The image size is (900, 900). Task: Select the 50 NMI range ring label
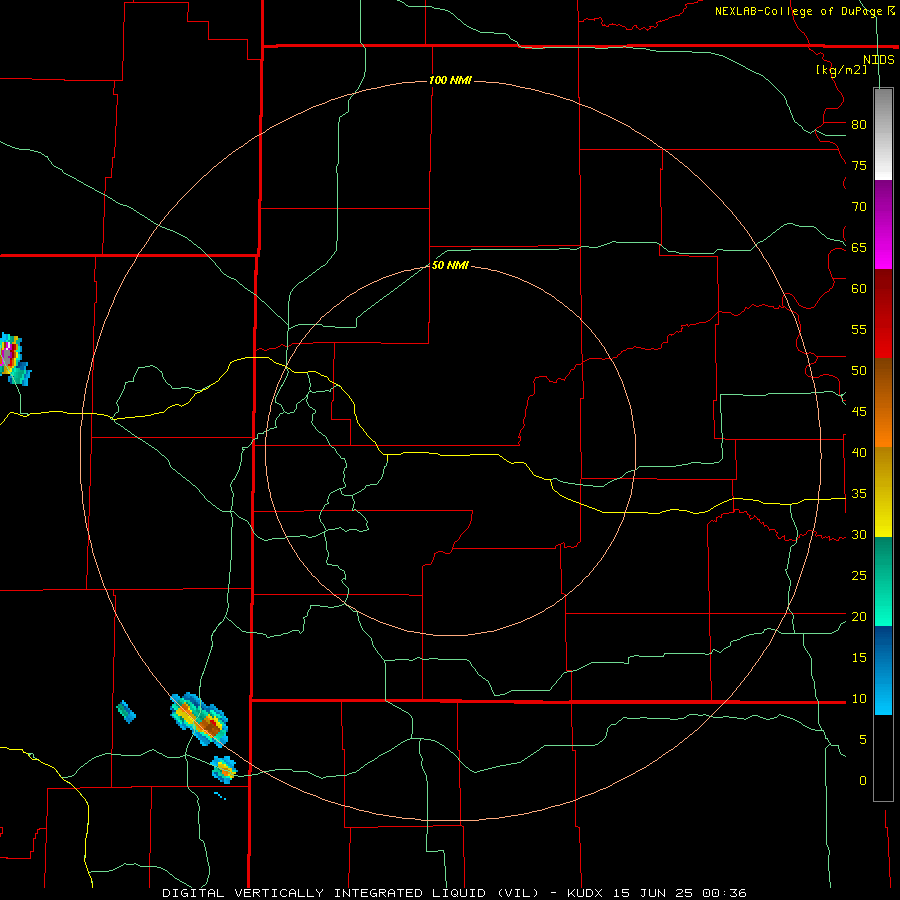pos(450,265)
